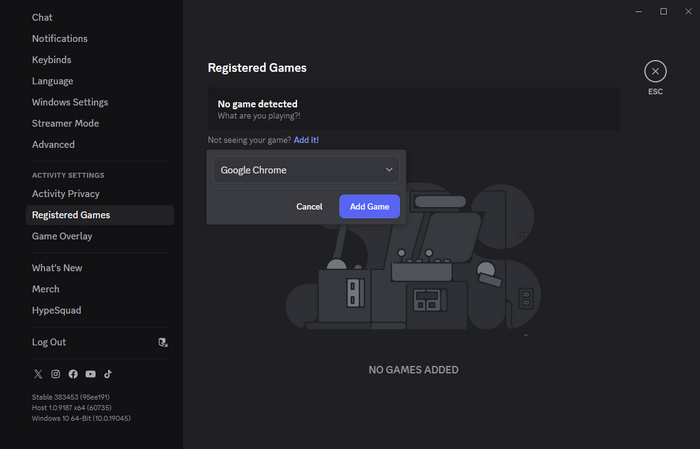Click the log out door icon
The height and width of the screenshot is (449, 700).
pyautogui.click(x=163, y=342)
